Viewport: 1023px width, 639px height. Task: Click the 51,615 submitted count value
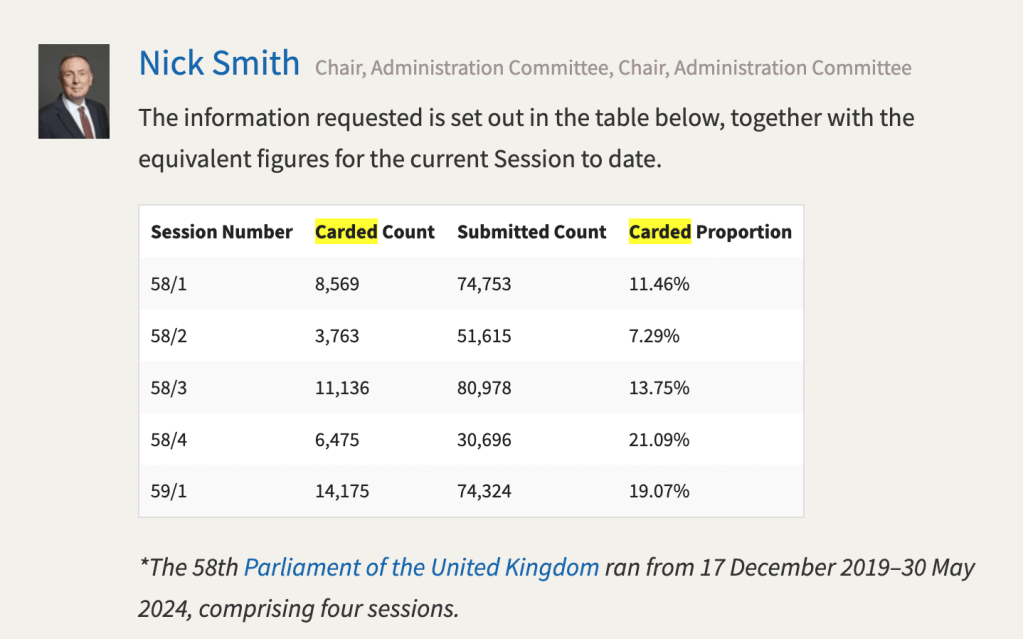[484, 336]
